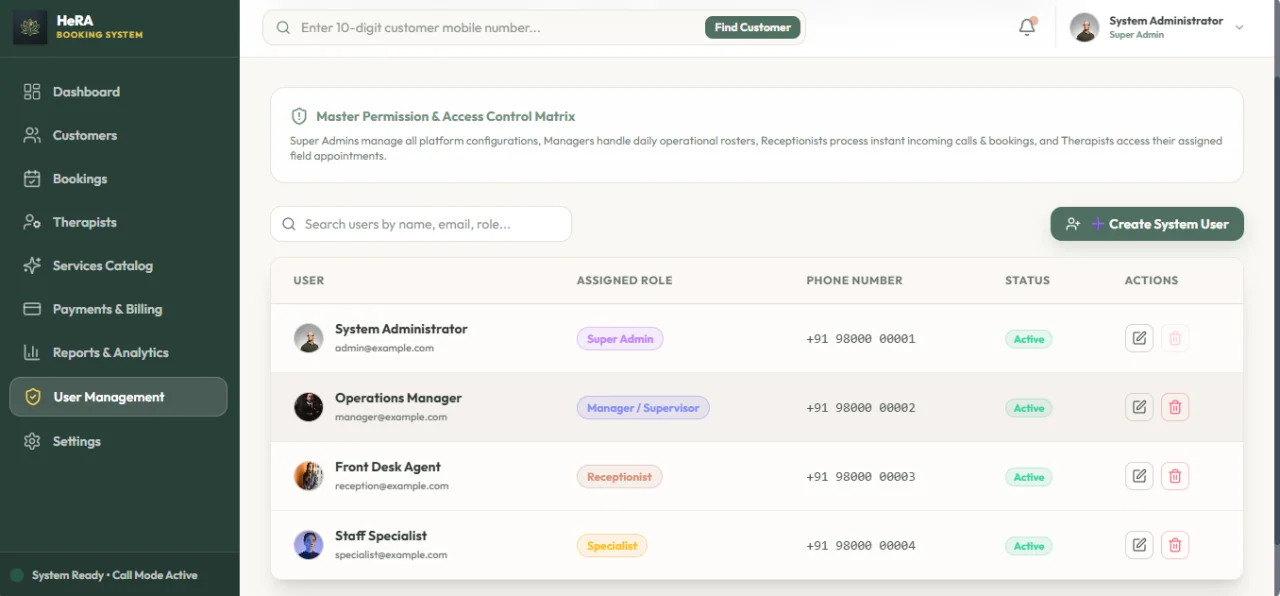
Task: Click the magnifier icon in the user search
Action: pos(289,224)
